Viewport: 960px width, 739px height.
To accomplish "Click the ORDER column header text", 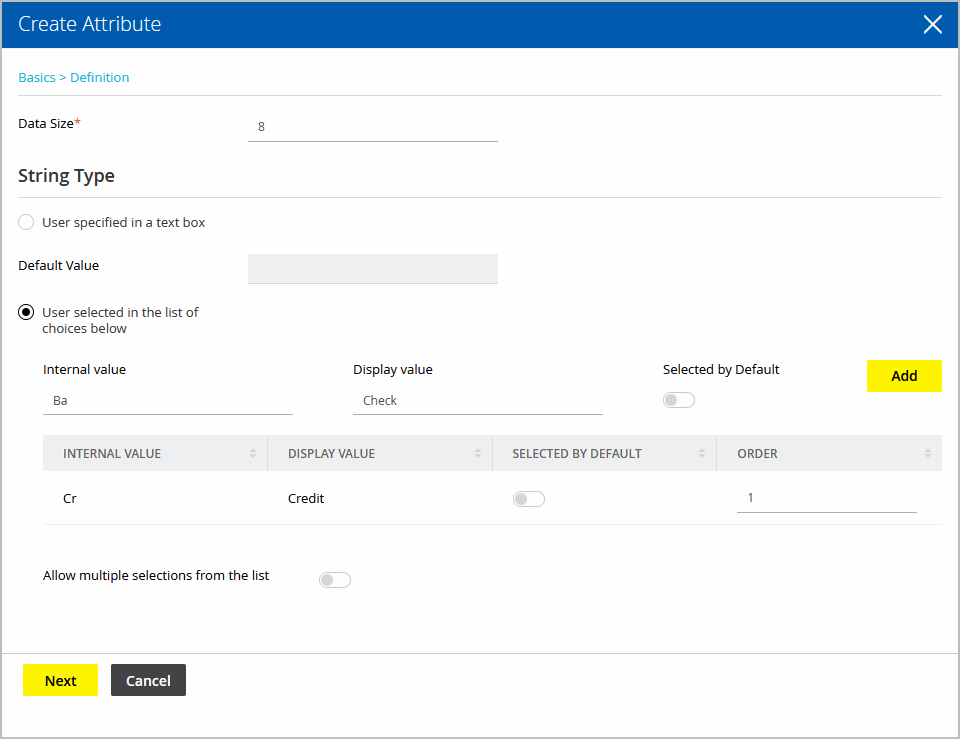I will (757, 454).
